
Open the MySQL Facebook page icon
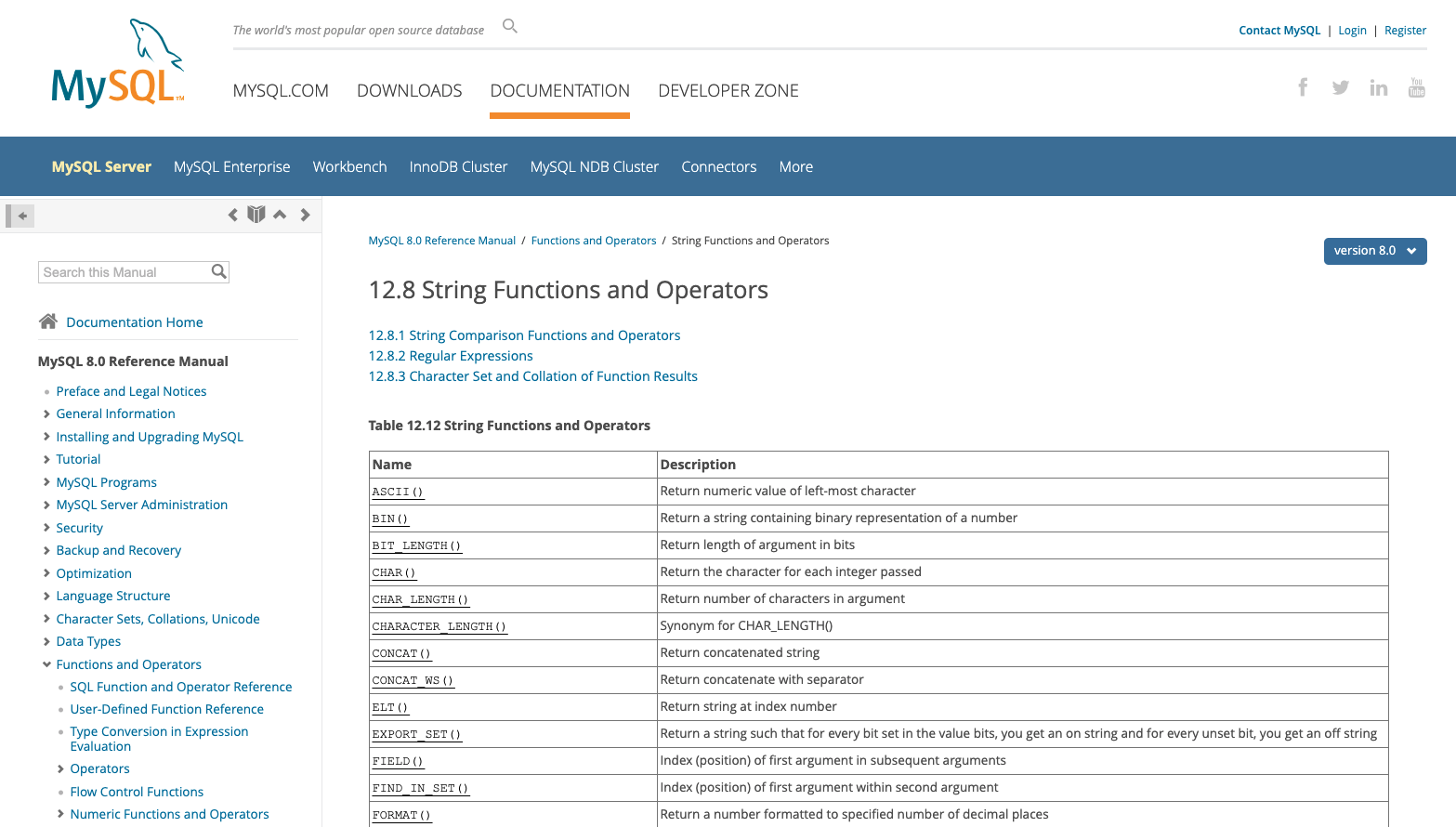[1303, 87]
